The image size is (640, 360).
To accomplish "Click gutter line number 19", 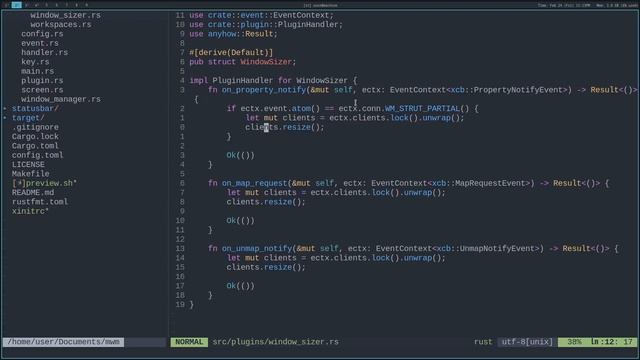I will [x=180, y=304].
